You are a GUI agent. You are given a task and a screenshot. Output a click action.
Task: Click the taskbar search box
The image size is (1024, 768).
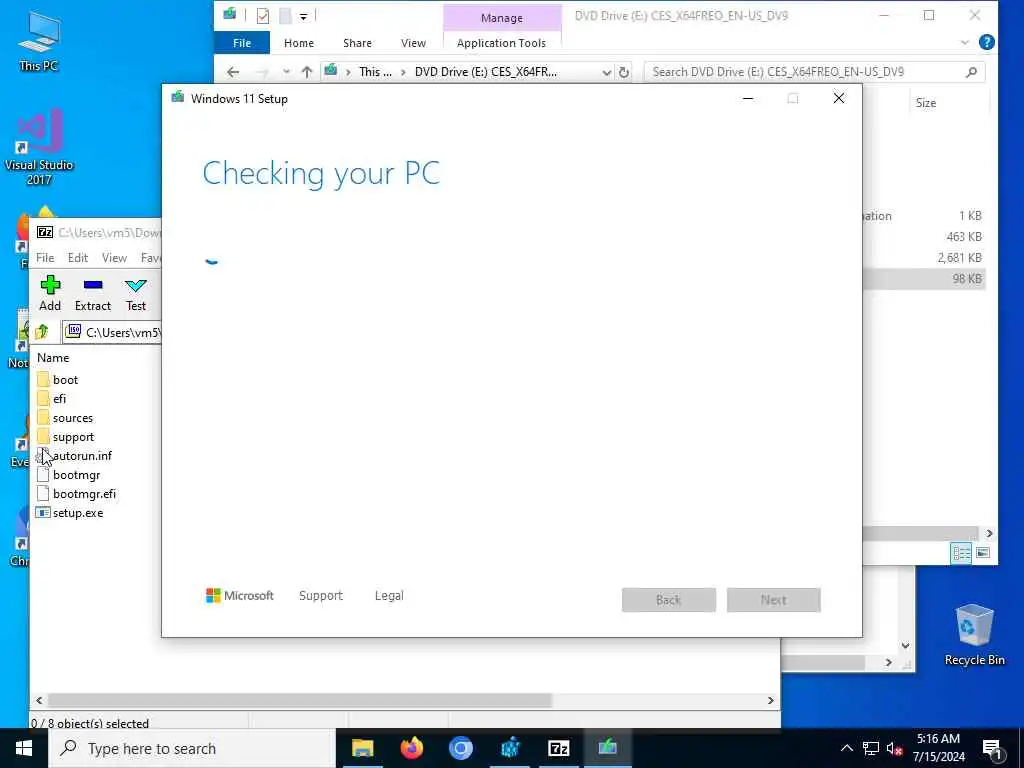192,748
